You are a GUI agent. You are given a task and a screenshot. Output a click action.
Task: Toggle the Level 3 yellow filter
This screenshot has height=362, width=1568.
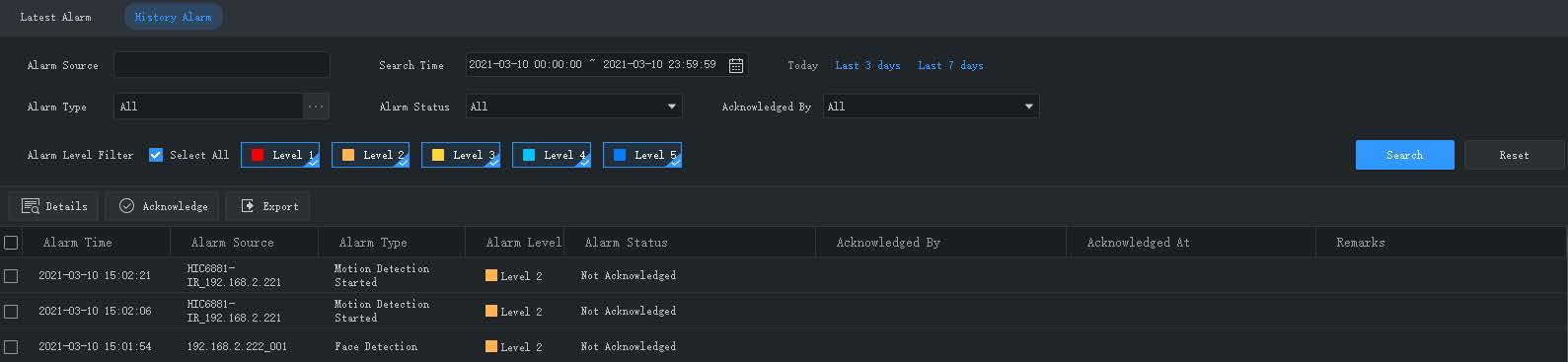461,155
